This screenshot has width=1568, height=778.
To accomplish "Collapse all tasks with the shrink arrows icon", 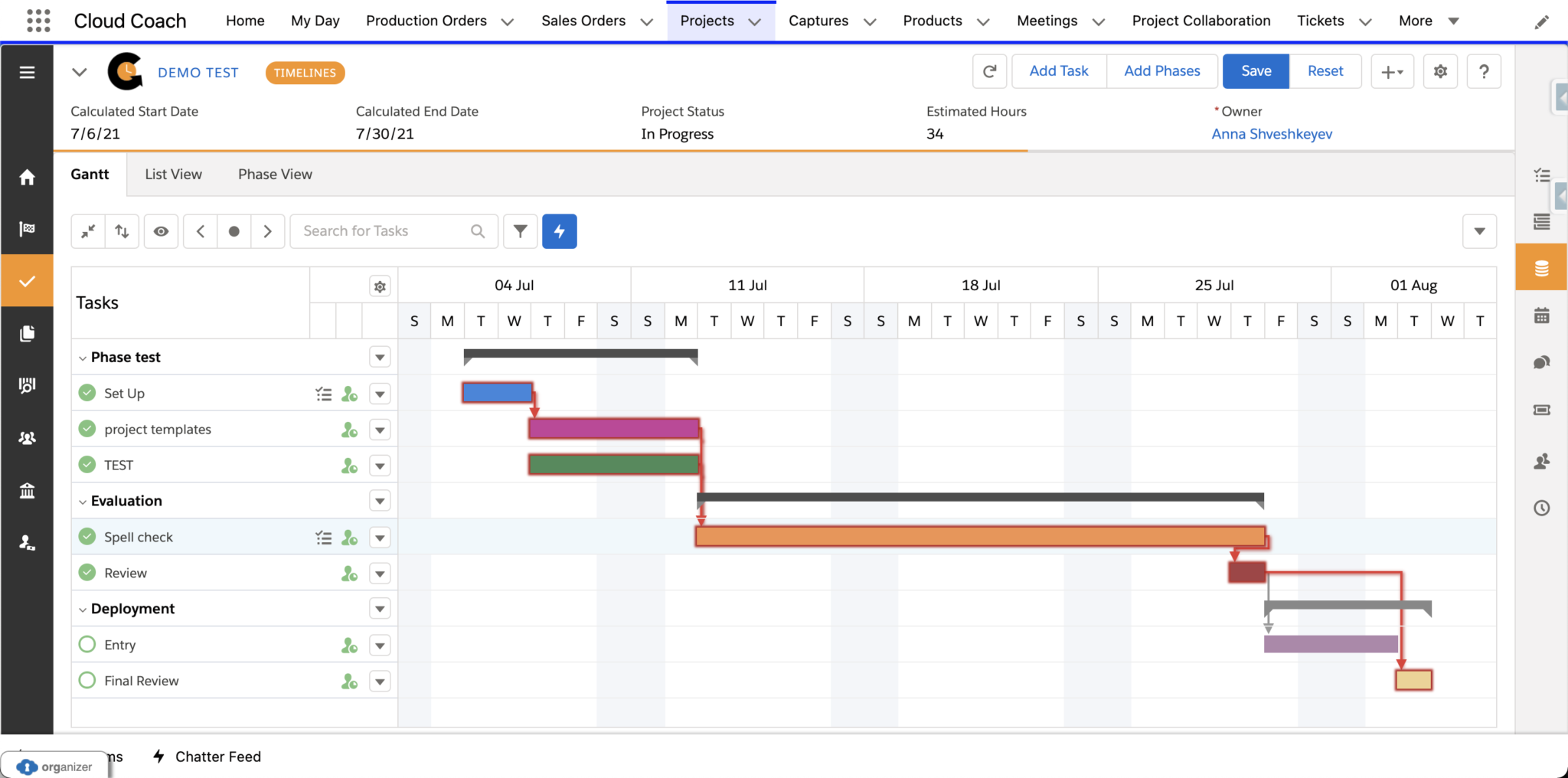I will (x=88, y=231).
